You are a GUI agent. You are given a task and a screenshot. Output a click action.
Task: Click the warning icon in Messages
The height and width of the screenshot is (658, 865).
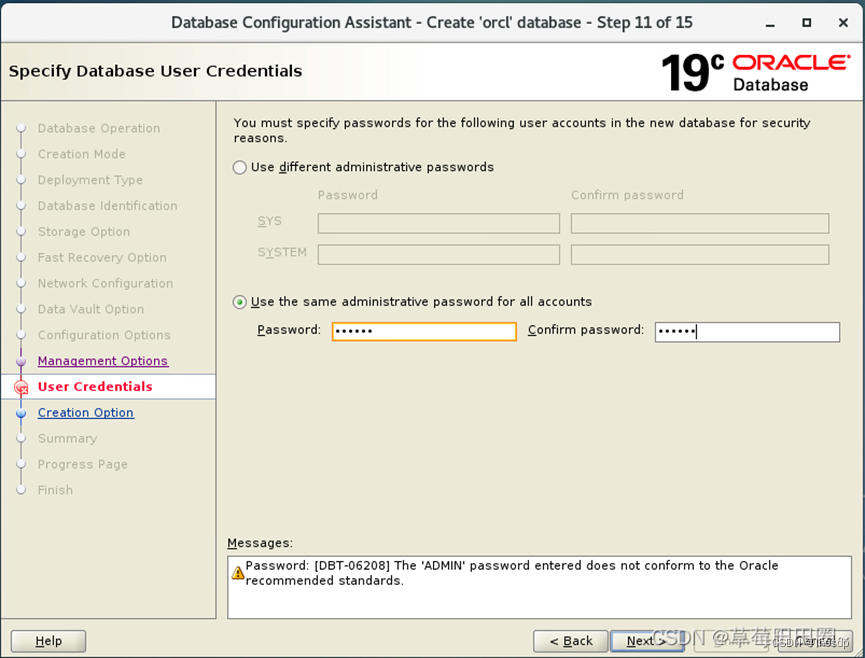[x=238, y=573]
